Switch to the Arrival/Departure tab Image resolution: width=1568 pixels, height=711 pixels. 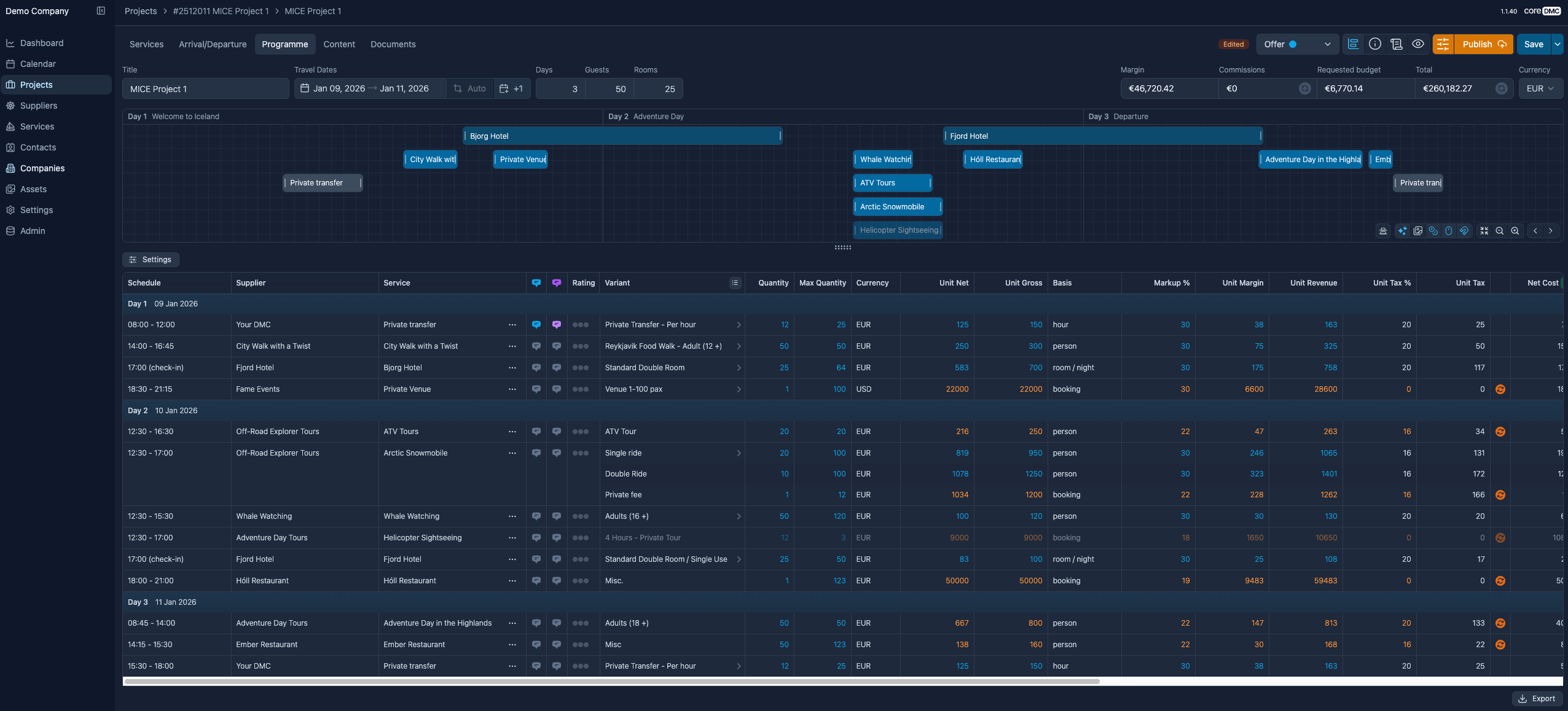[x=213, y=44]
